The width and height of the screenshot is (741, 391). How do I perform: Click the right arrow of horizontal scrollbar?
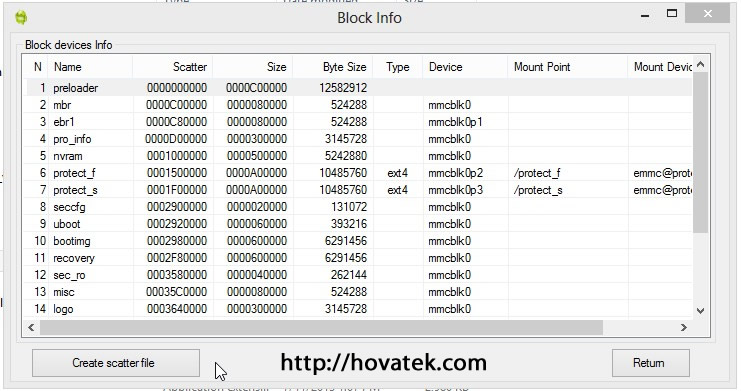(683, 327)
